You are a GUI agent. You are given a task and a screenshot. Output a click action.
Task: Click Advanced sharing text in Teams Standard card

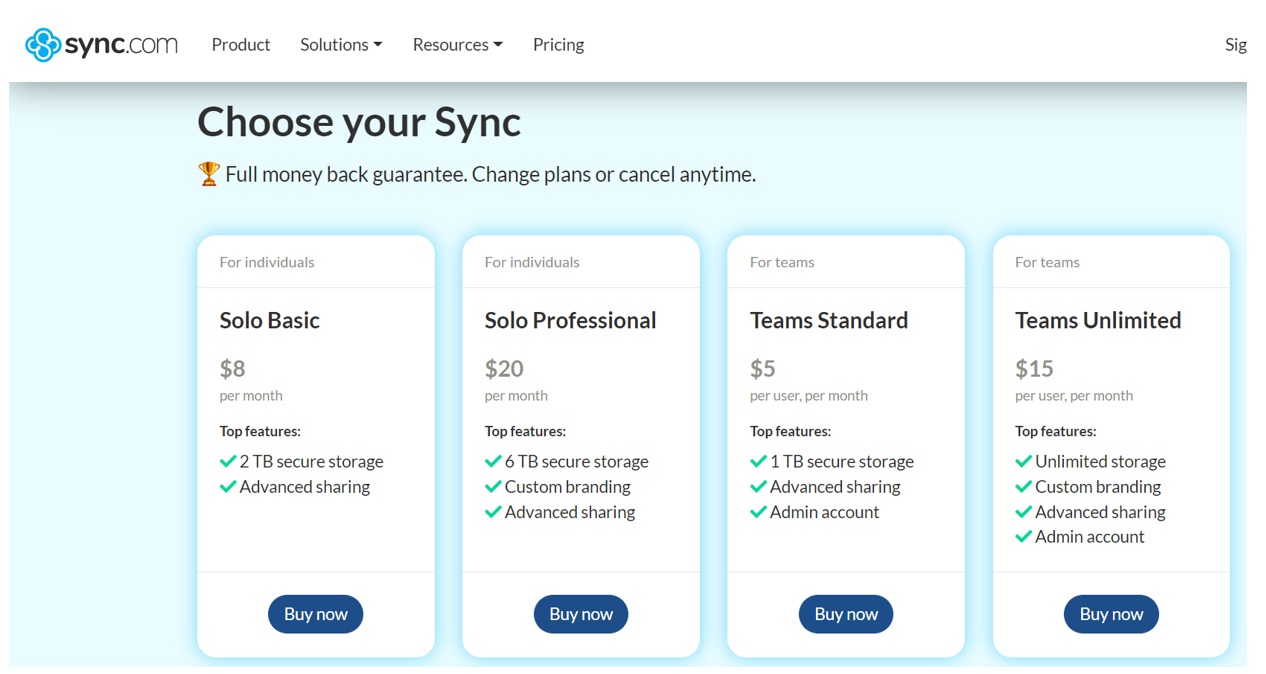click(x=835, y=487)
